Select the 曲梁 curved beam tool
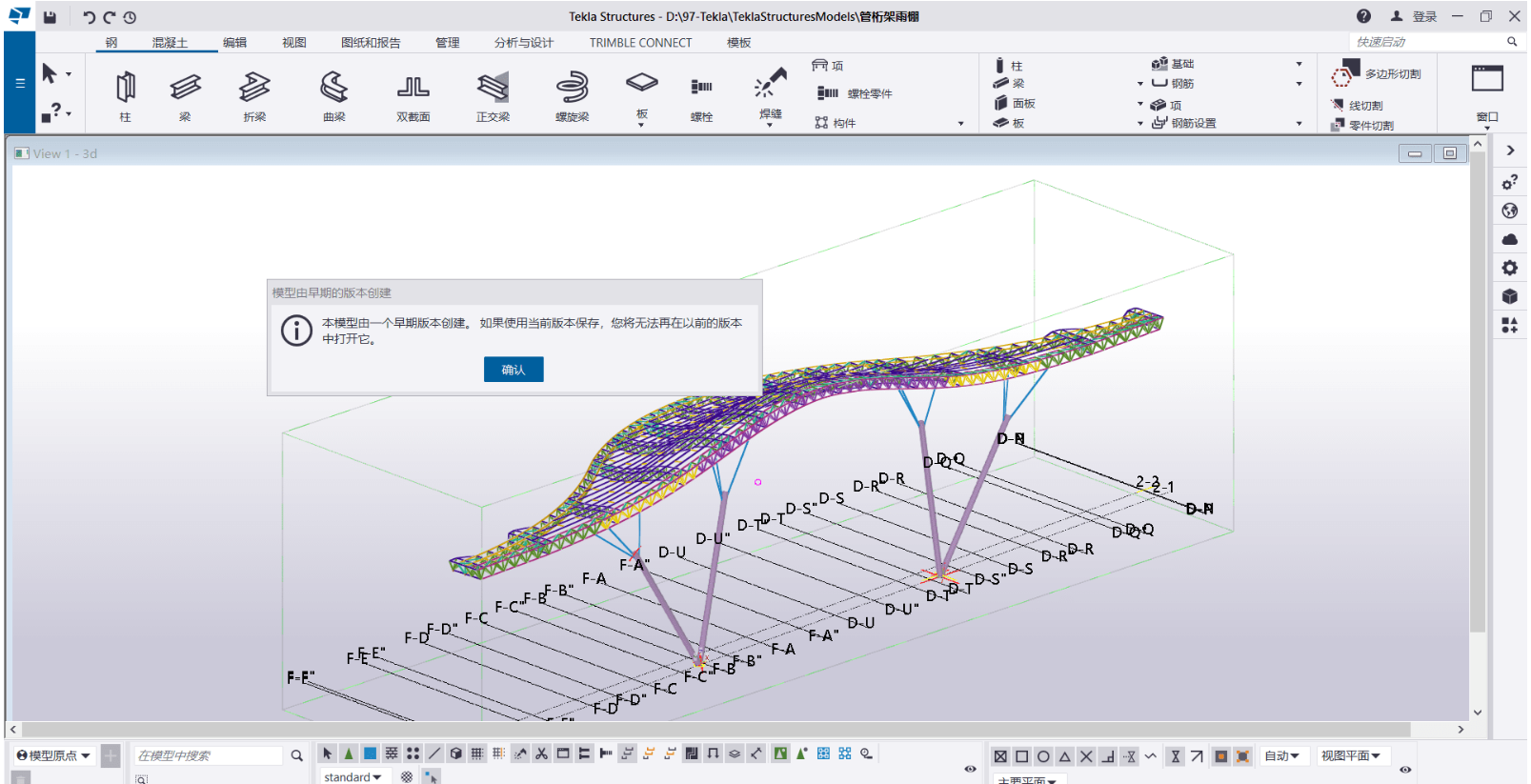Screen dimensions: 1531x784 (333, 94)
